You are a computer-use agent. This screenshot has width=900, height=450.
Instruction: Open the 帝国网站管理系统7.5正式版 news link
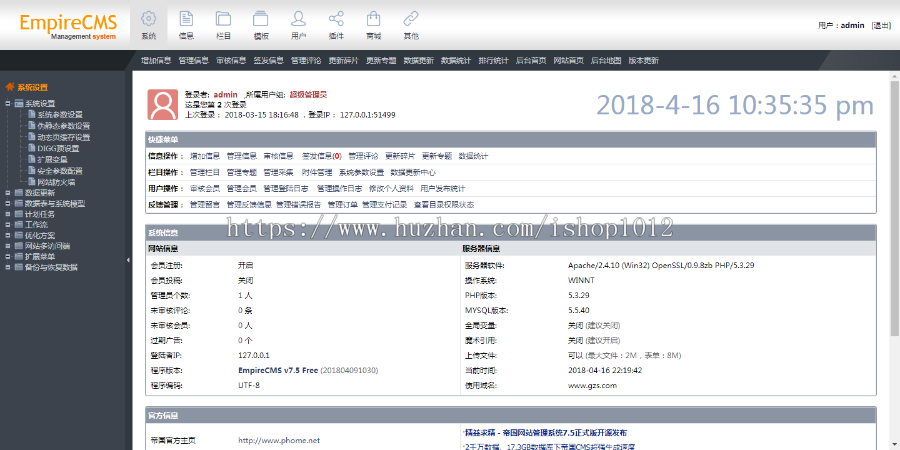pyautogui.click(x=545, y=432)
